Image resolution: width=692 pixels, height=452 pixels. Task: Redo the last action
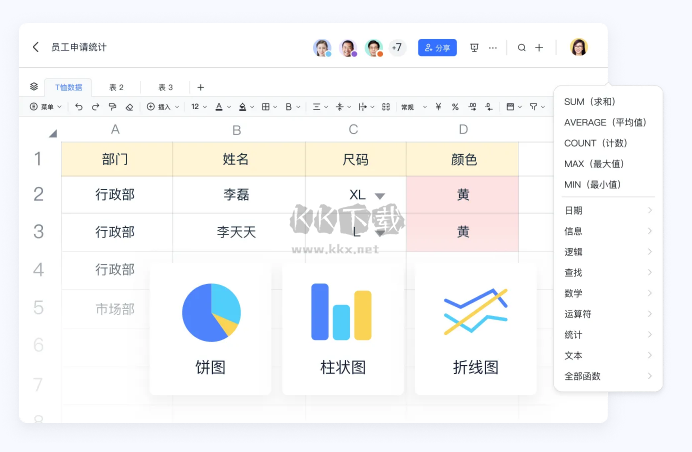pos(95,107)
